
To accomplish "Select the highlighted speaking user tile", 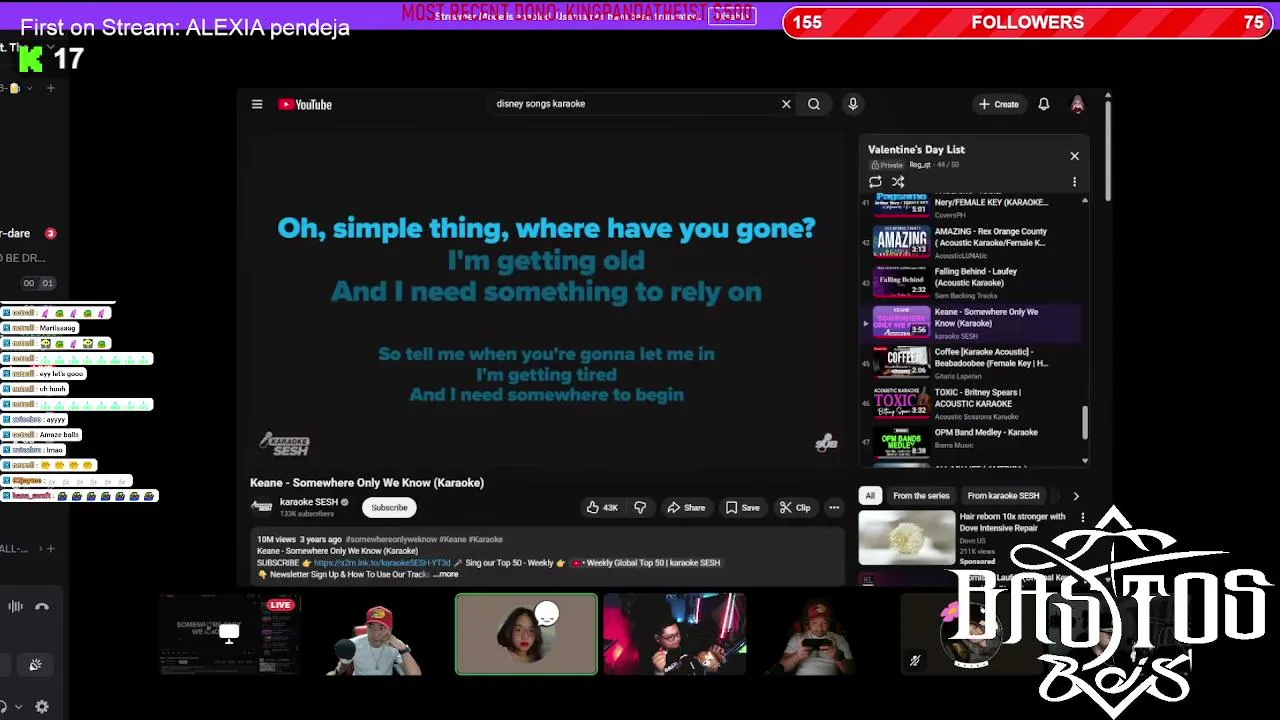I will click(526, 635).
